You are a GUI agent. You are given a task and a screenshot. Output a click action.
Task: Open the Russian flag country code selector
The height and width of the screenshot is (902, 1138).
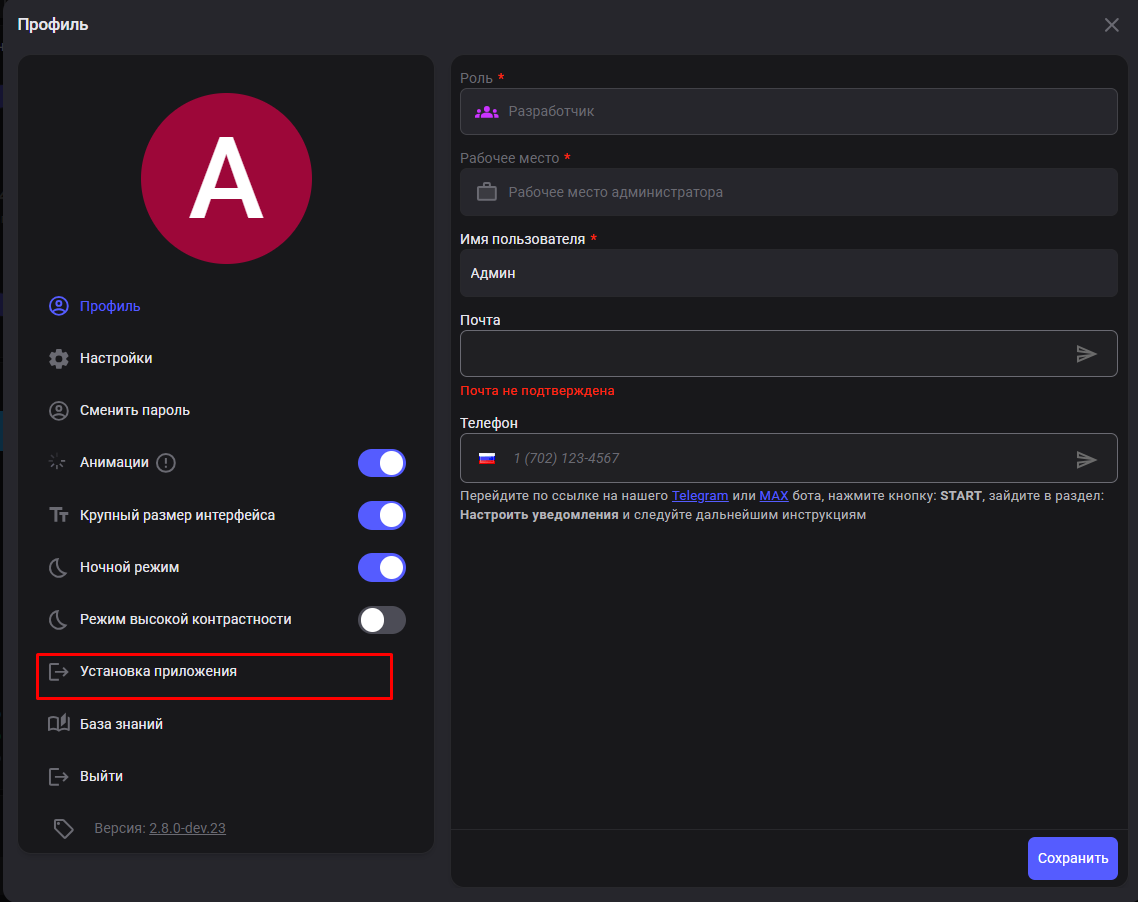487,459
